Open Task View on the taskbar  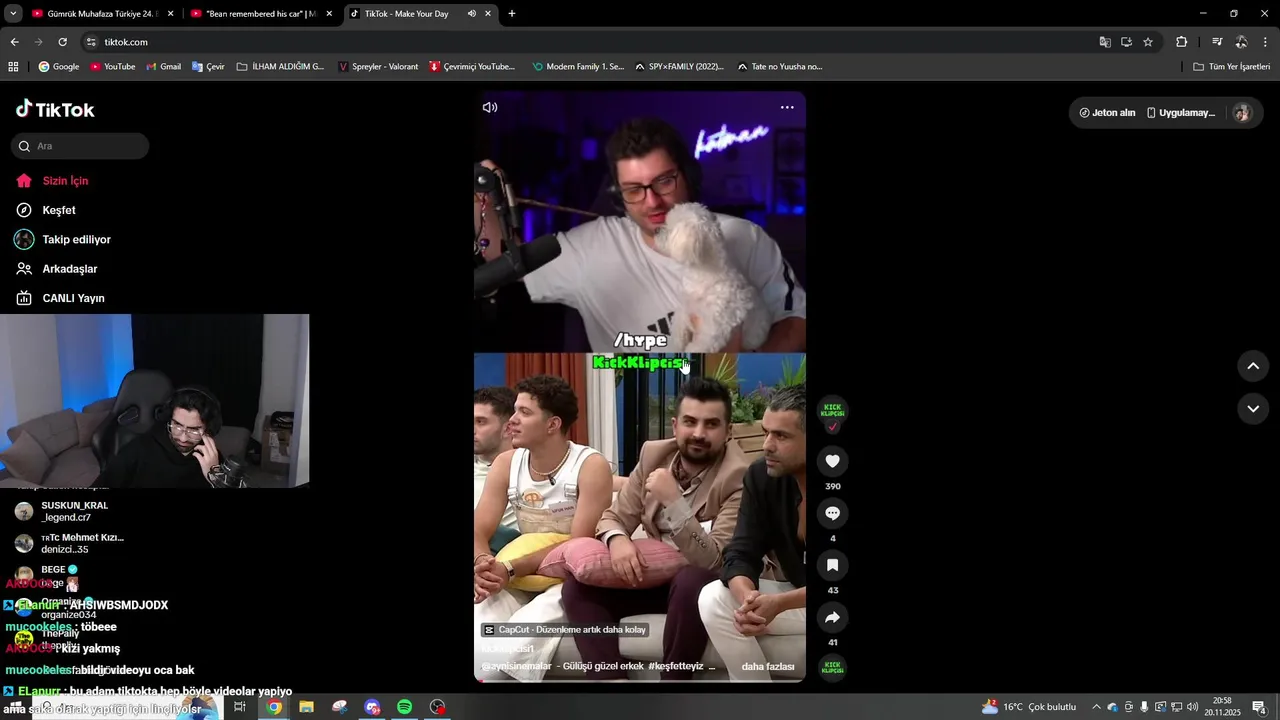(x=240, y=707)
